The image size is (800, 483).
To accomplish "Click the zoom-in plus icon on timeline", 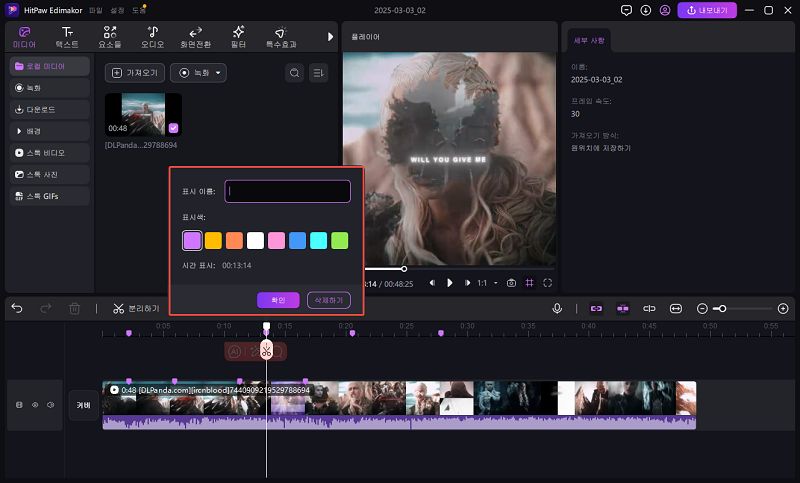I will (x=782, y=309).
